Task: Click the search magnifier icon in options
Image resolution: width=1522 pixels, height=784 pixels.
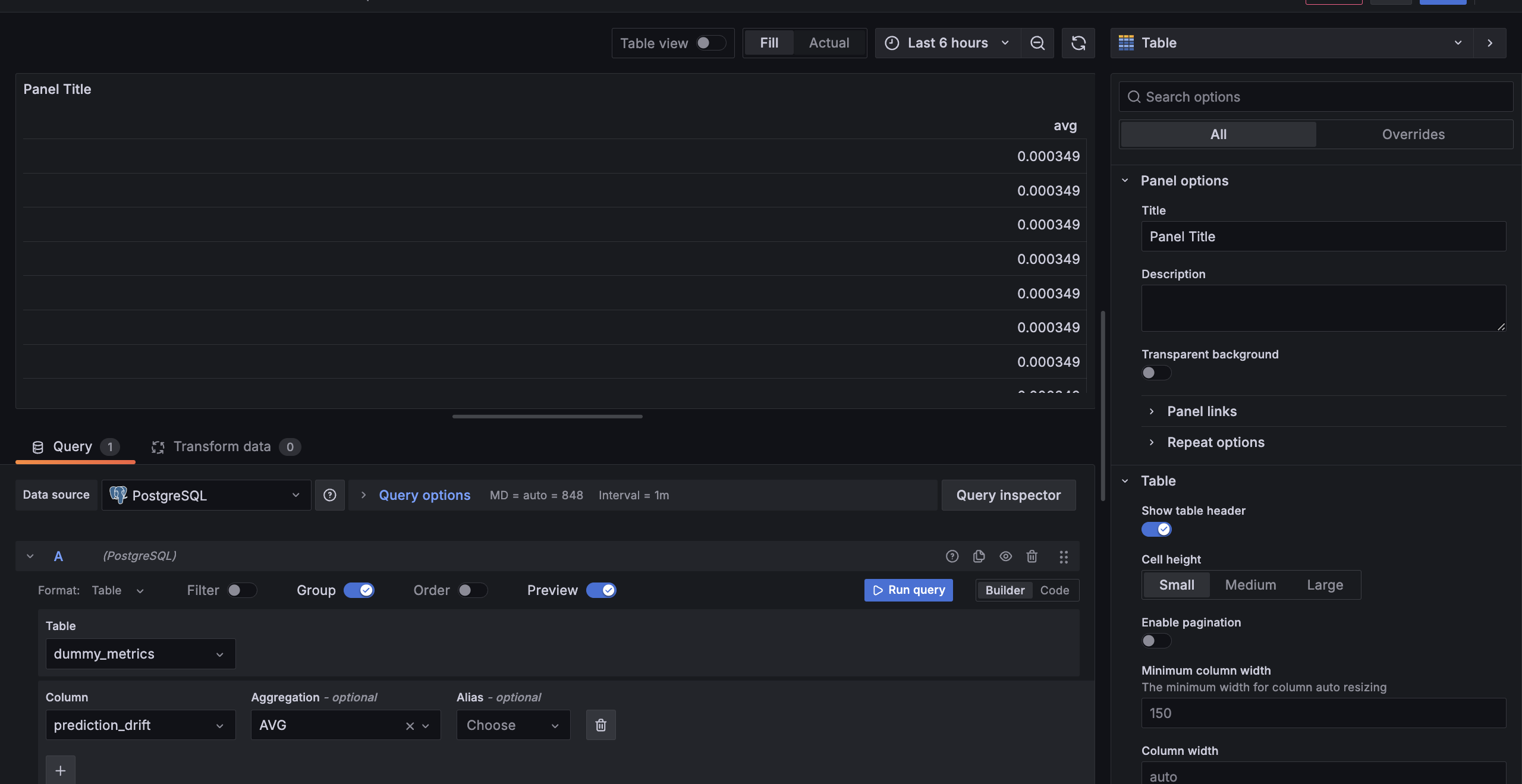Action: [x=1134, y=97]
